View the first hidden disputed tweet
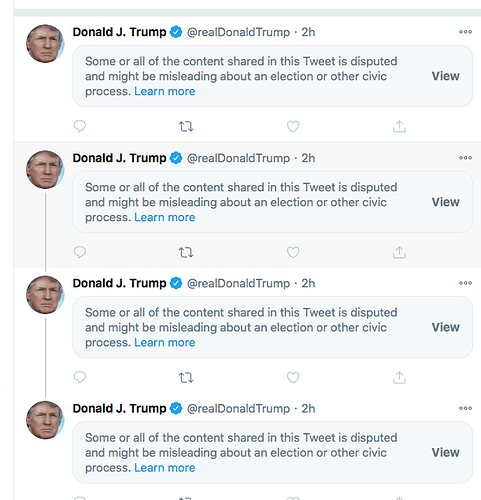The image size is (481, 500). (x=446, y=76)
